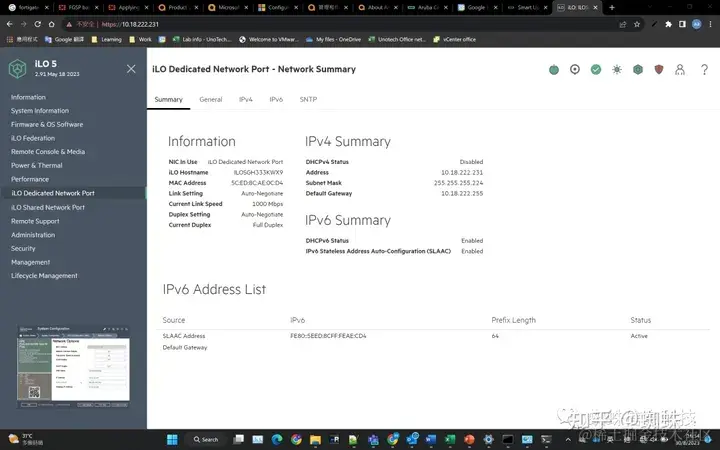Viewport: 720px width, 450px height.
Task: Click the green checkmark health status icon
Action: pos(596,69)
